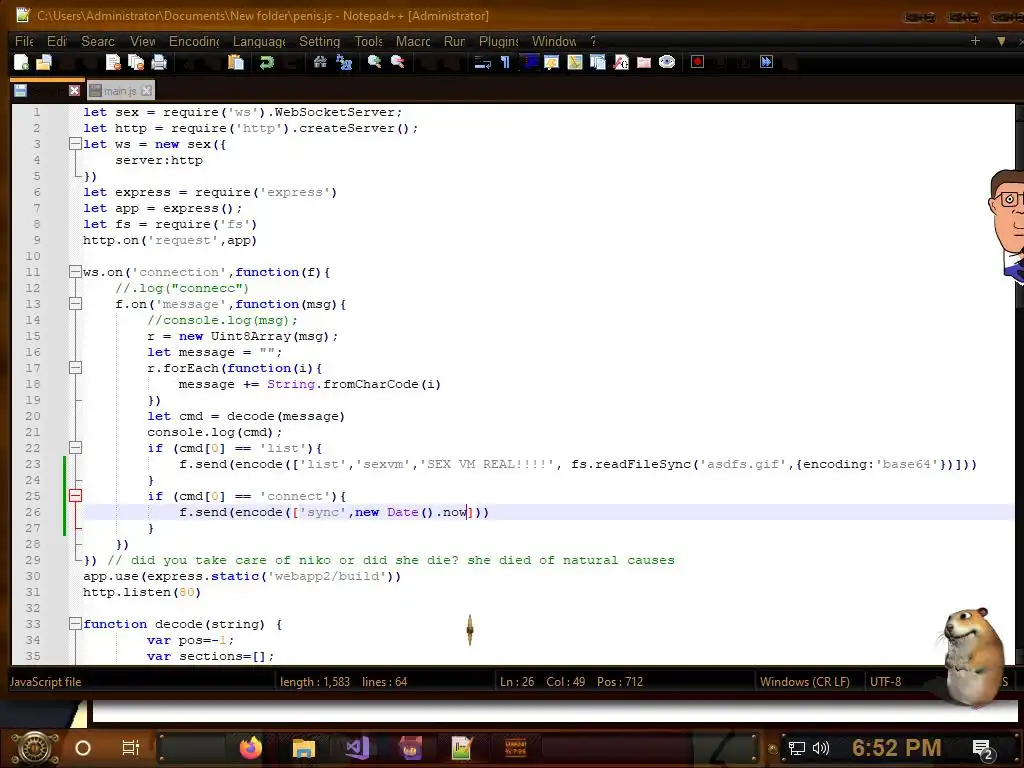
Task: Open the Language menu
Action: [259, 41]
